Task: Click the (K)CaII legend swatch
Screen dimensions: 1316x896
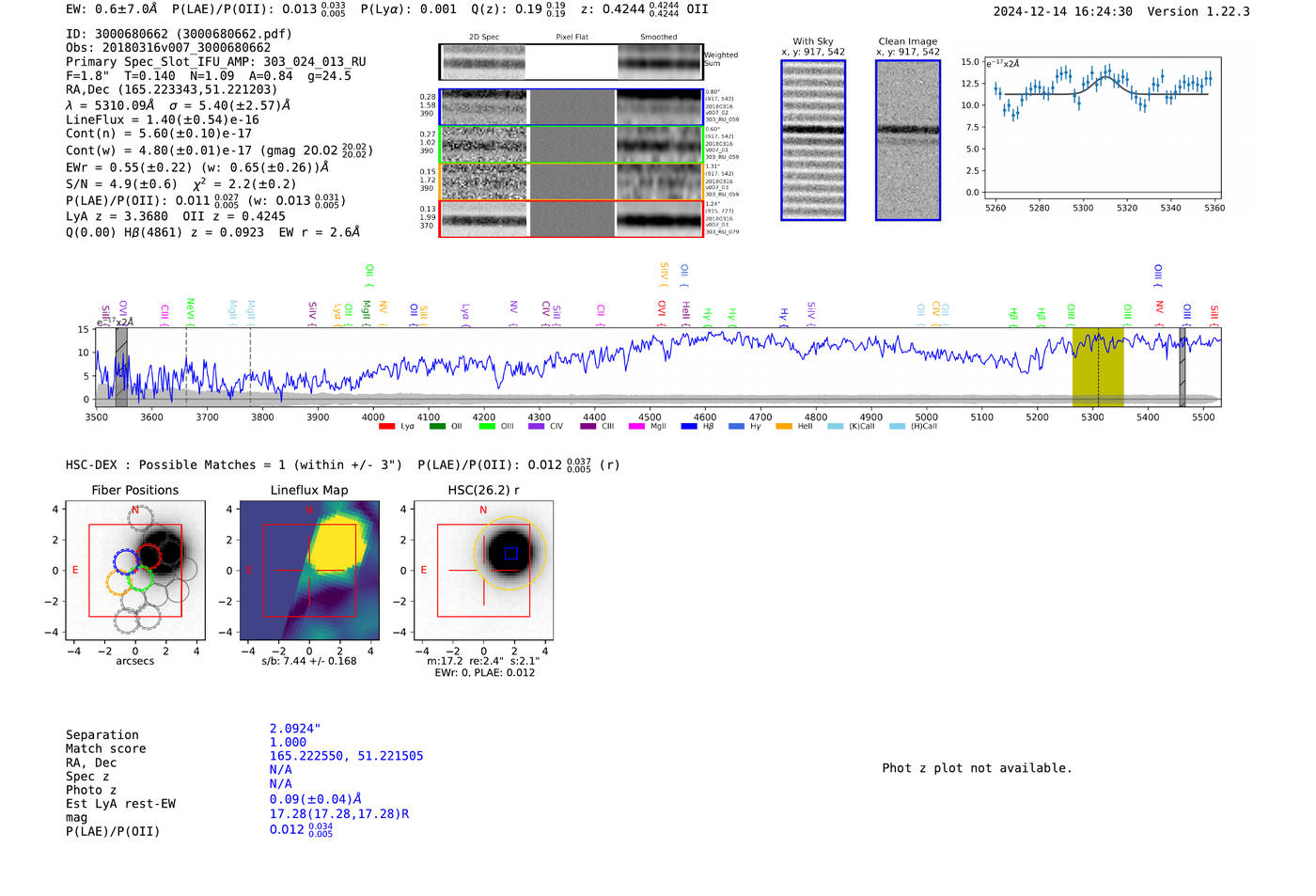Action: pyautogui.click(x=835, y=426)
